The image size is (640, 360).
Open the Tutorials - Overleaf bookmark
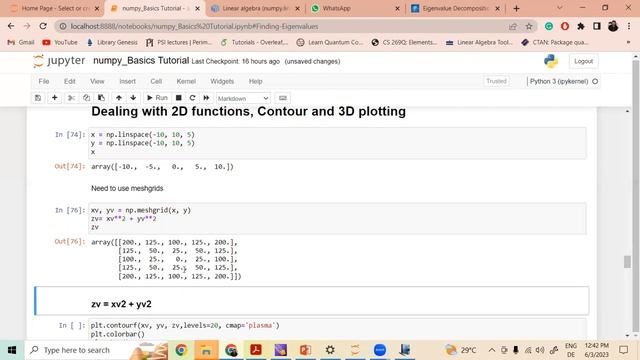[254, 42]
